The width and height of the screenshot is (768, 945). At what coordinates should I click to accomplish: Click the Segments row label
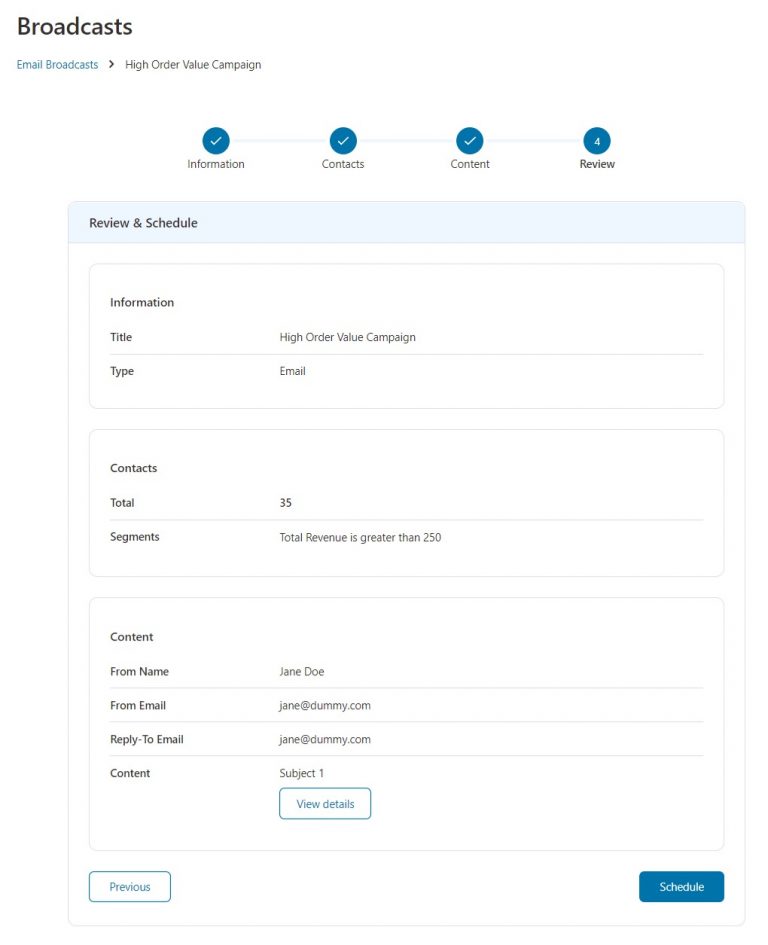coord(134,537)
